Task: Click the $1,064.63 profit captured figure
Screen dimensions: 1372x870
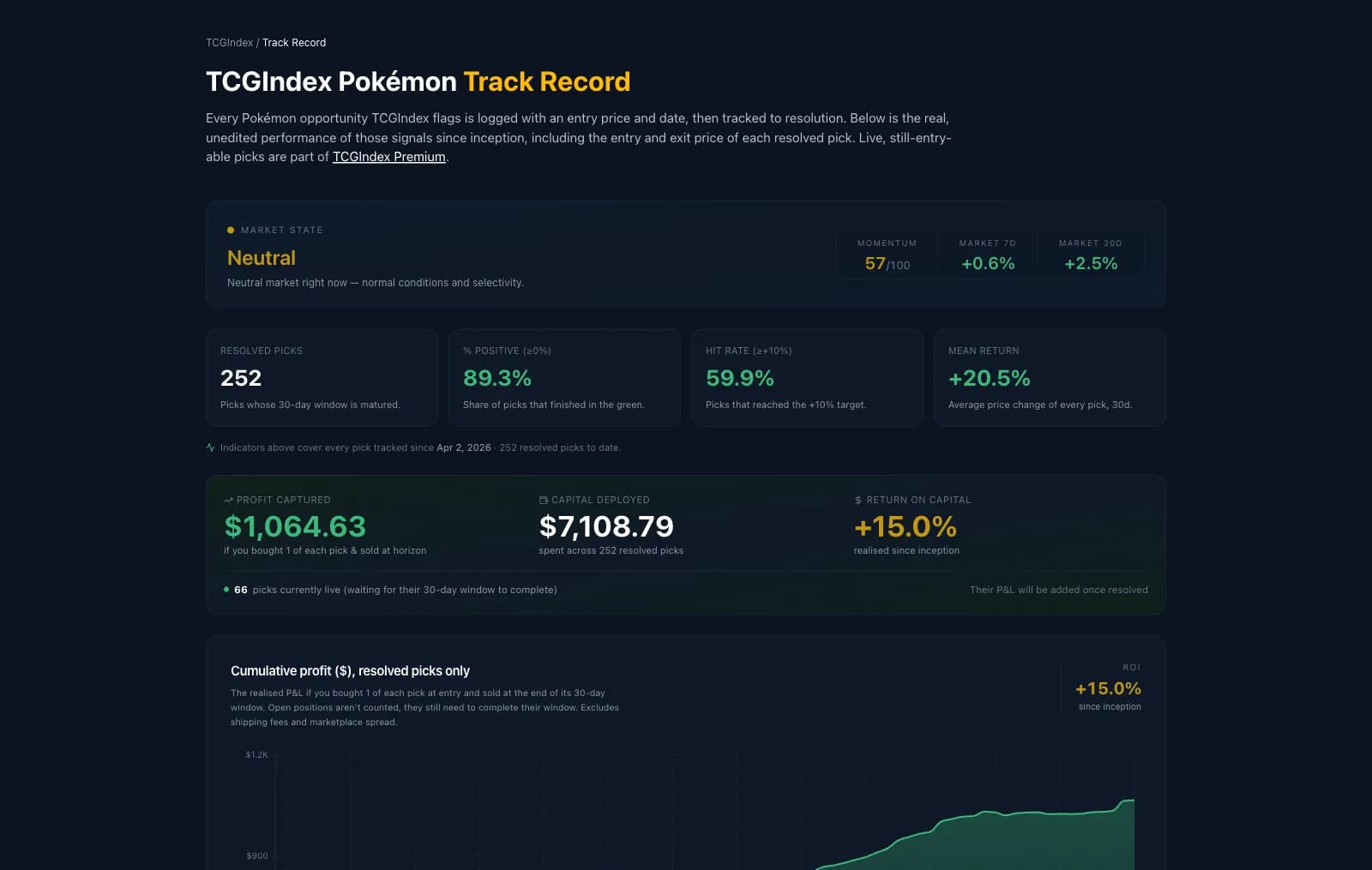Action: (295, 526)
